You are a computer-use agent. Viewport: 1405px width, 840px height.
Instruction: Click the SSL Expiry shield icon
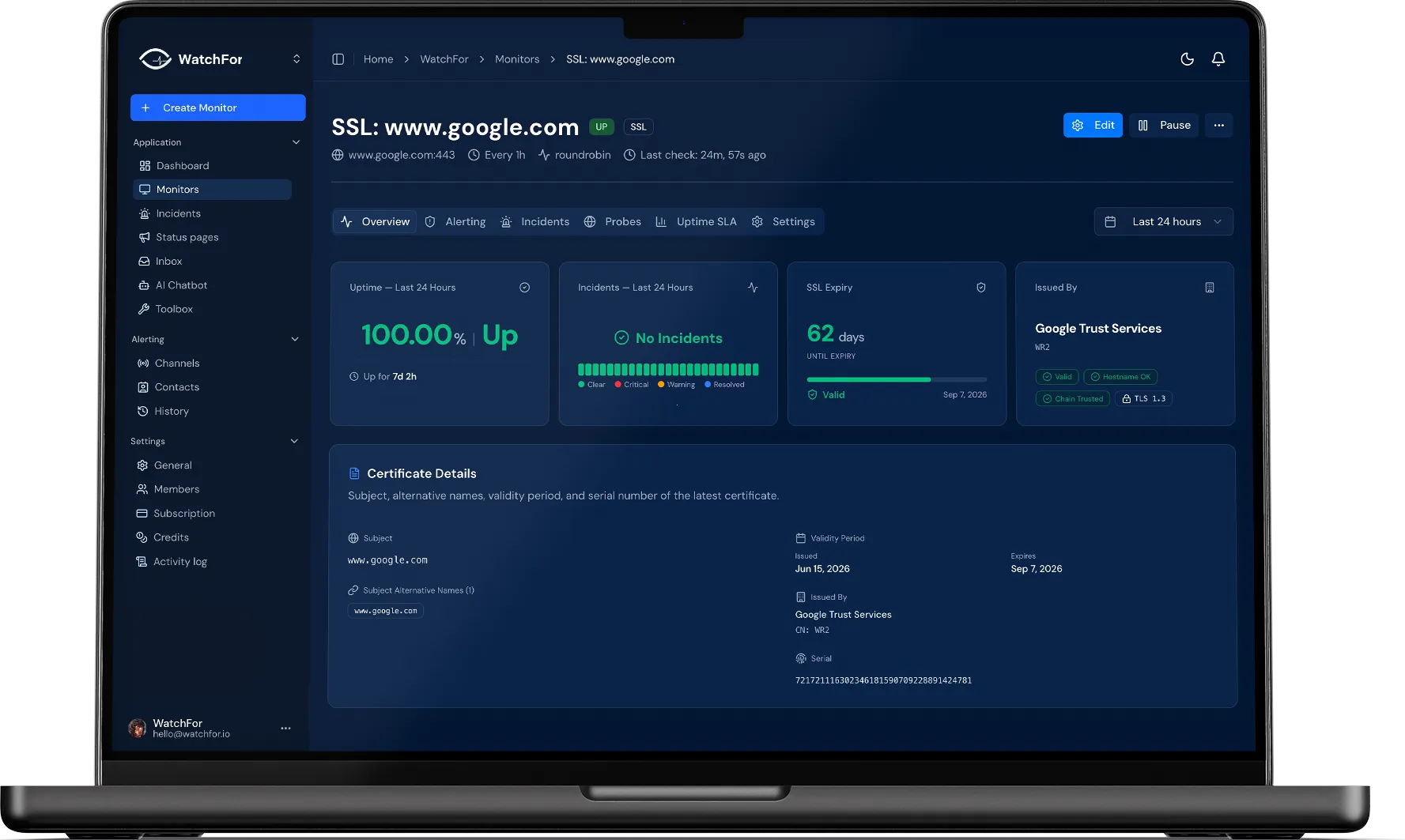(980, 288)
